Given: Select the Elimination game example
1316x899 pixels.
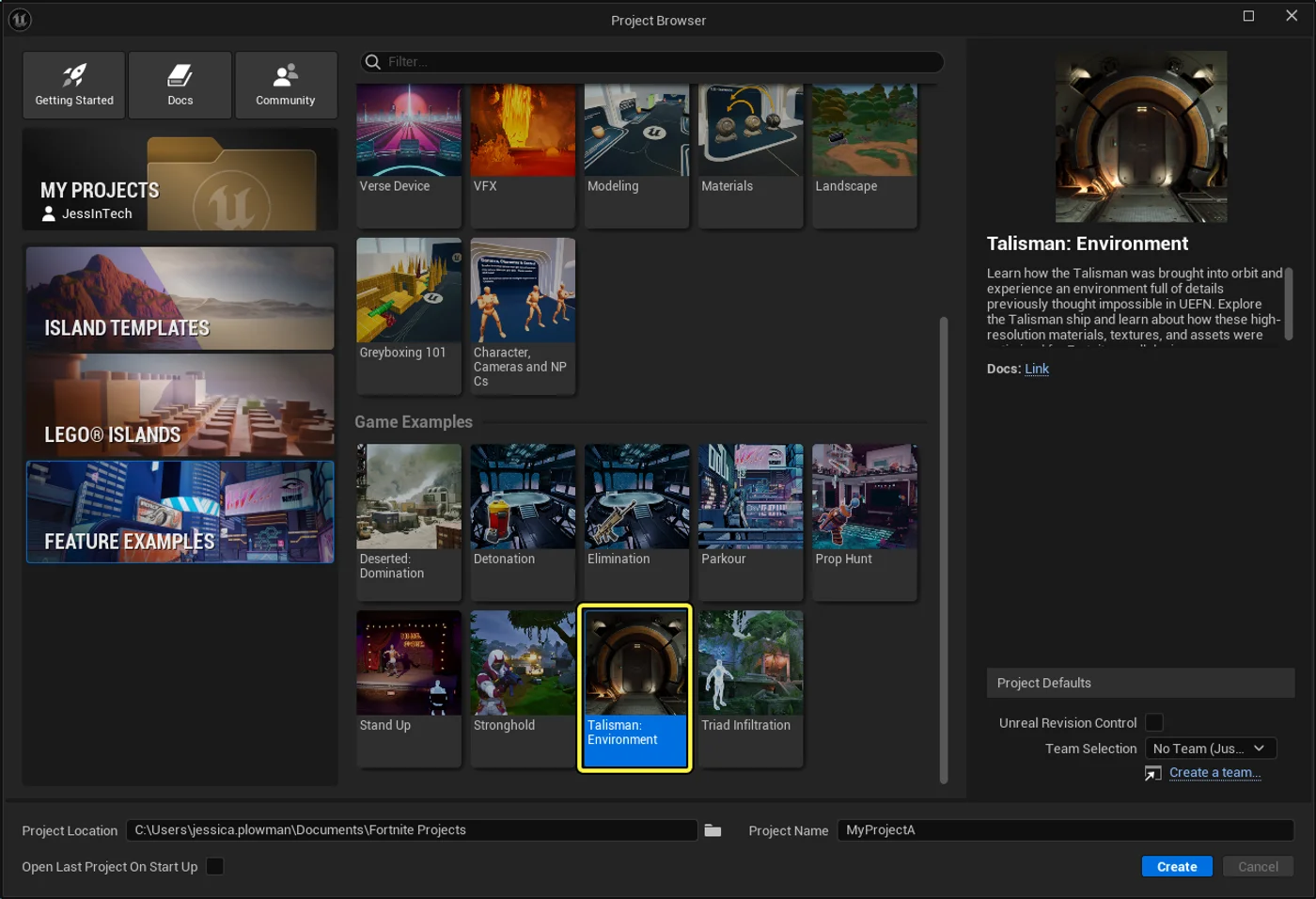Looking at the screenshot, I should (x=636, y=522).
